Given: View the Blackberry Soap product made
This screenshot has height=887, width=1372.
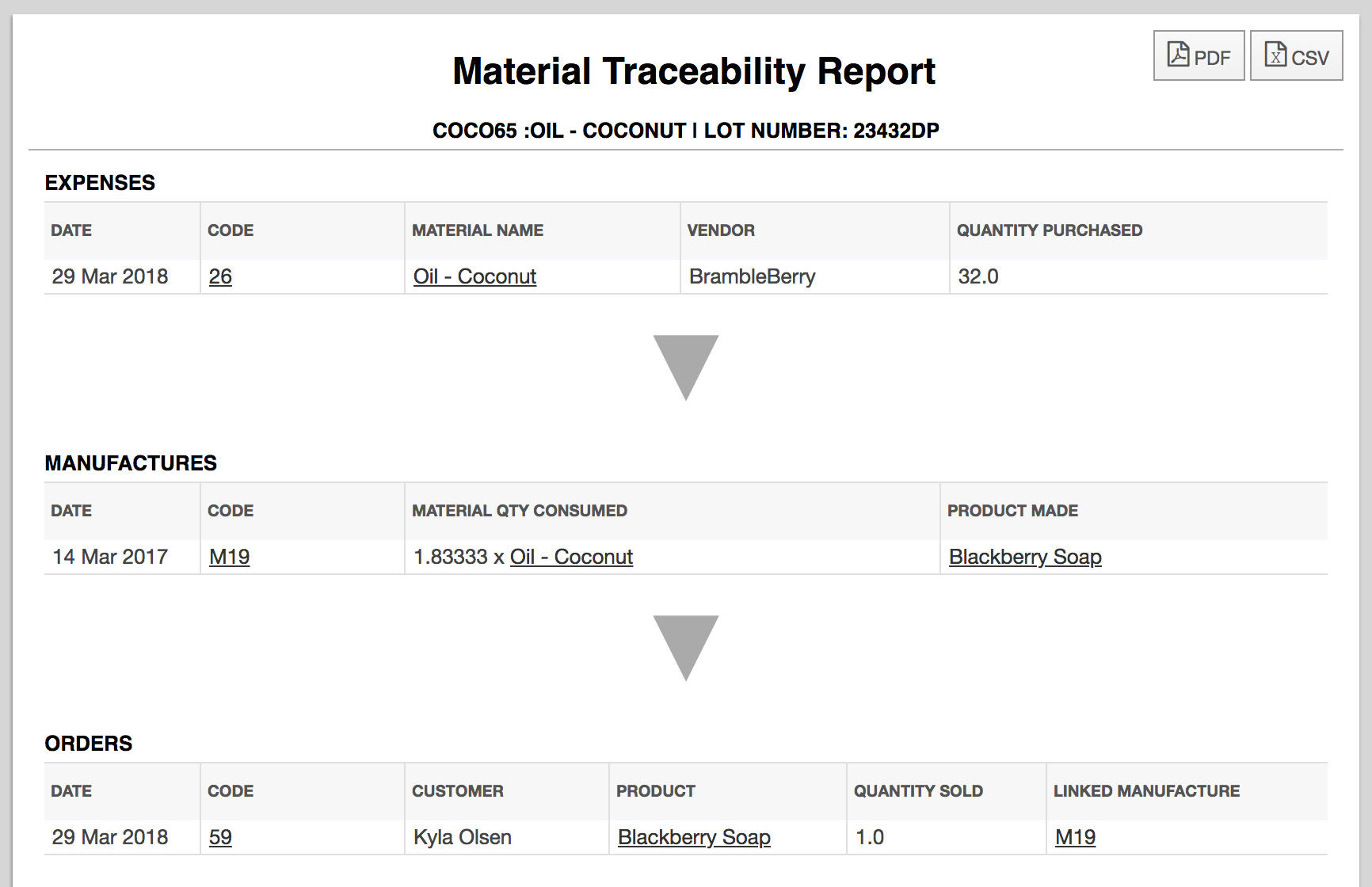Looking at the screenshot, I should click(x=1025, y=557).
